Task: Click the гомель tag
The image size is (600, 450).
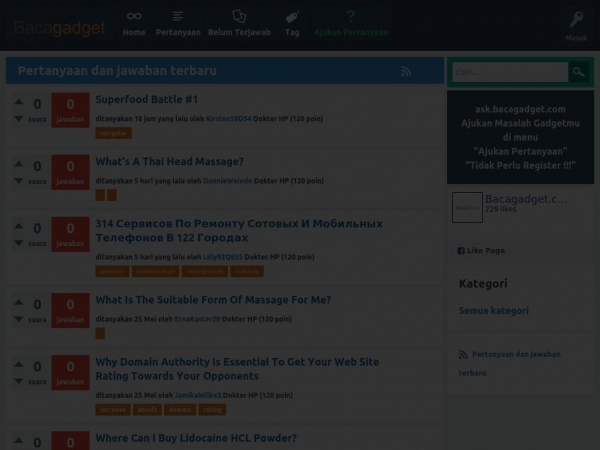Action: 247,271
